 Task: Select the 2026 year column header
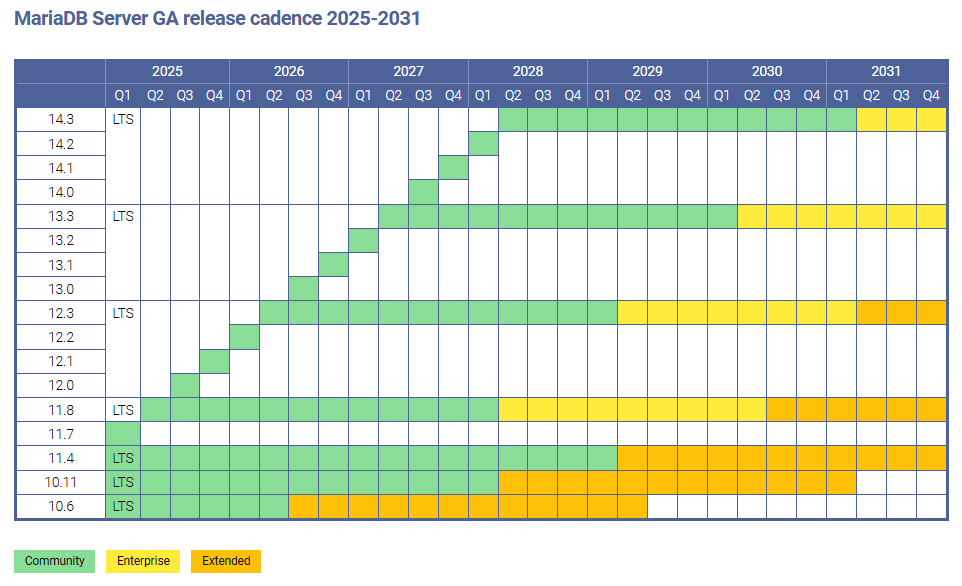pyautogui.click(x=289, y=71)
